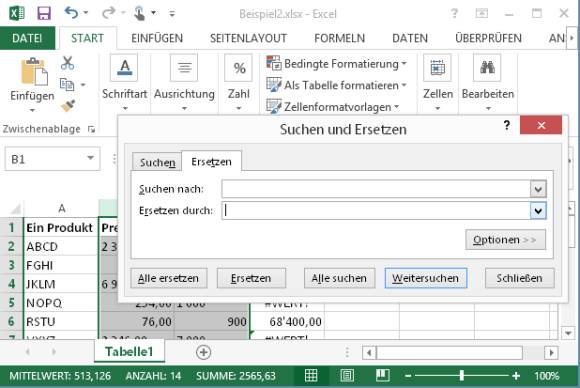Click the zoom slider handle

pyautogui.click(x=462, y=376)
